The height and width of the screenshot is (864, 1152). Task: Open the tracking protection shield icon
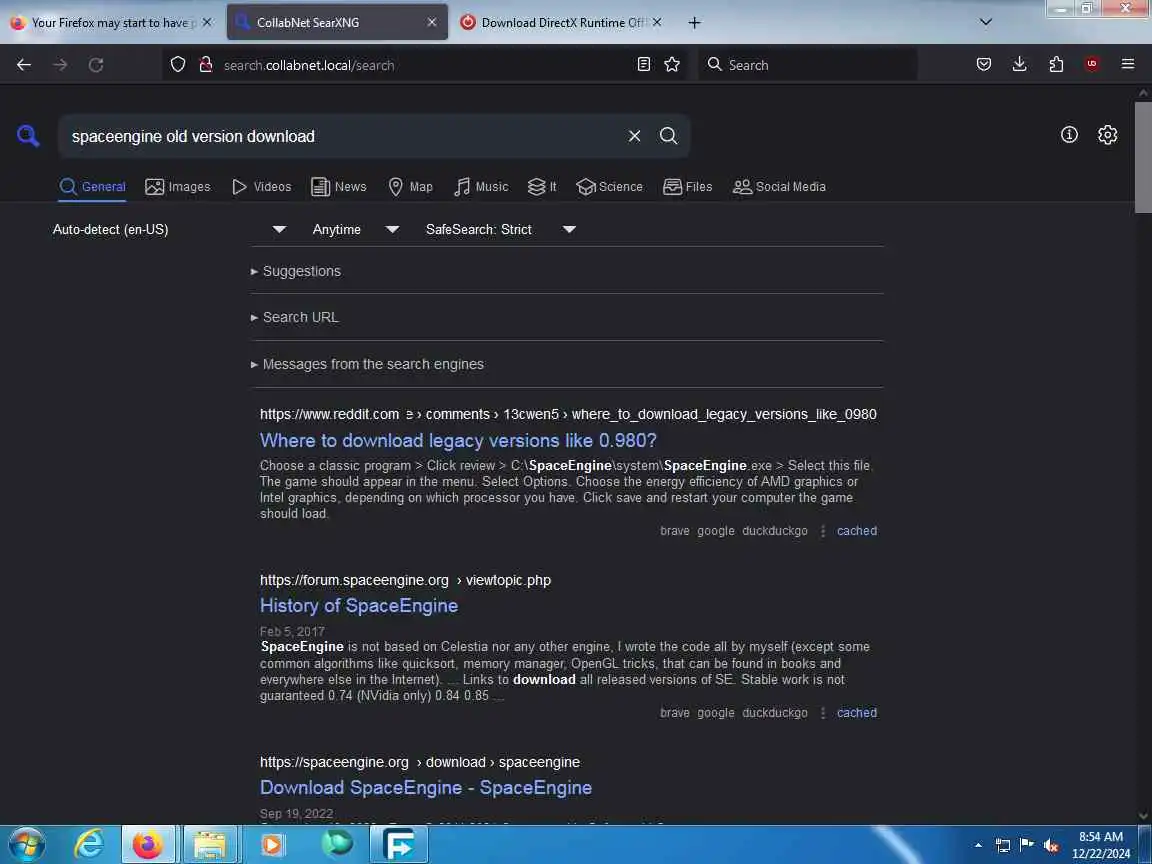[x=178, y=65]
